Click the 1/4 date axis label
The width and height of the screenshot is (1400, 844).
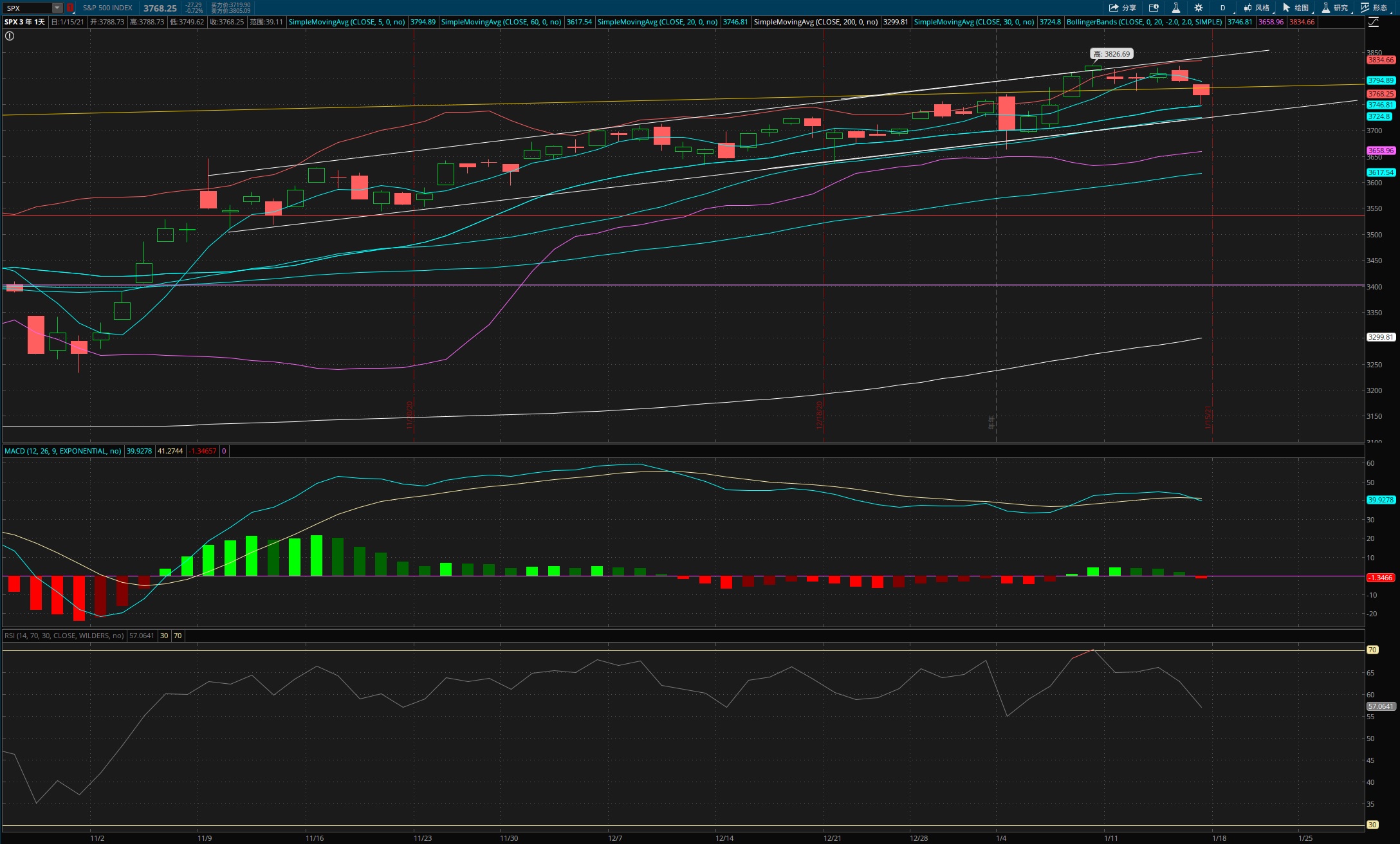[1001, 838]
